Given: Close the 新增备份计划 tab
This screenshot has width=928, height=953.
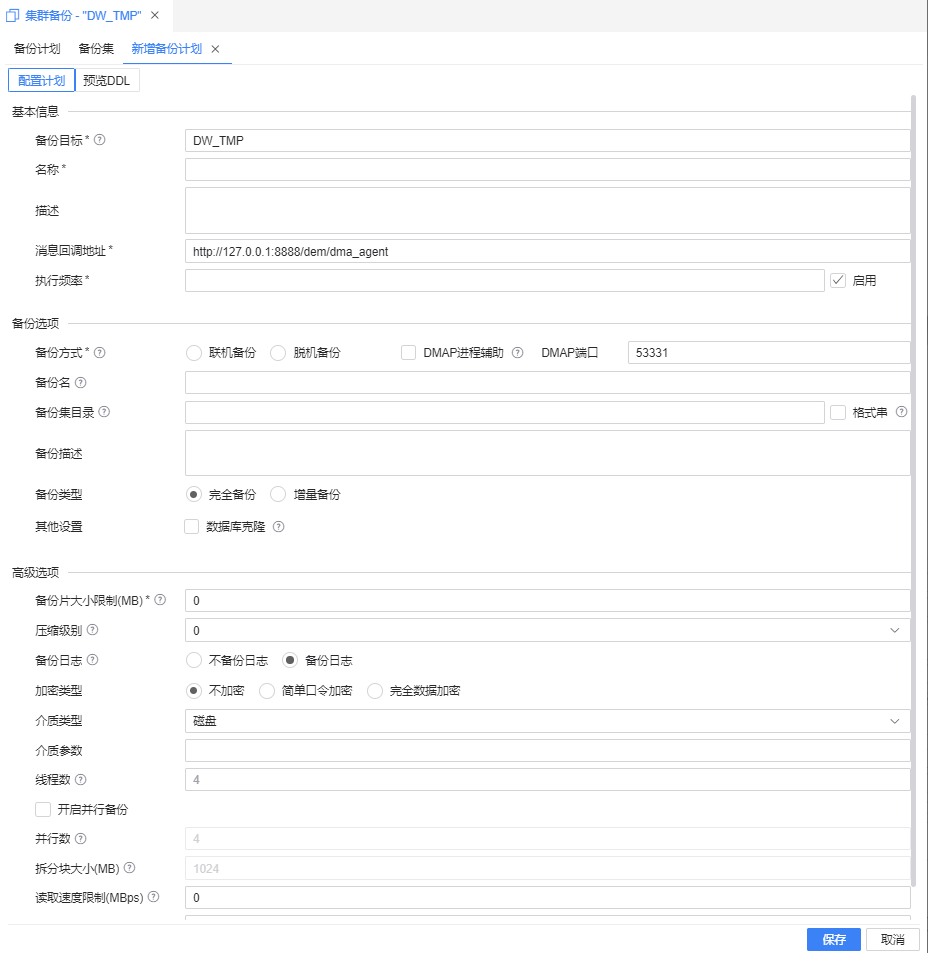Looking at the screenshot, I should pyautogui.click(x=215, y=49).
